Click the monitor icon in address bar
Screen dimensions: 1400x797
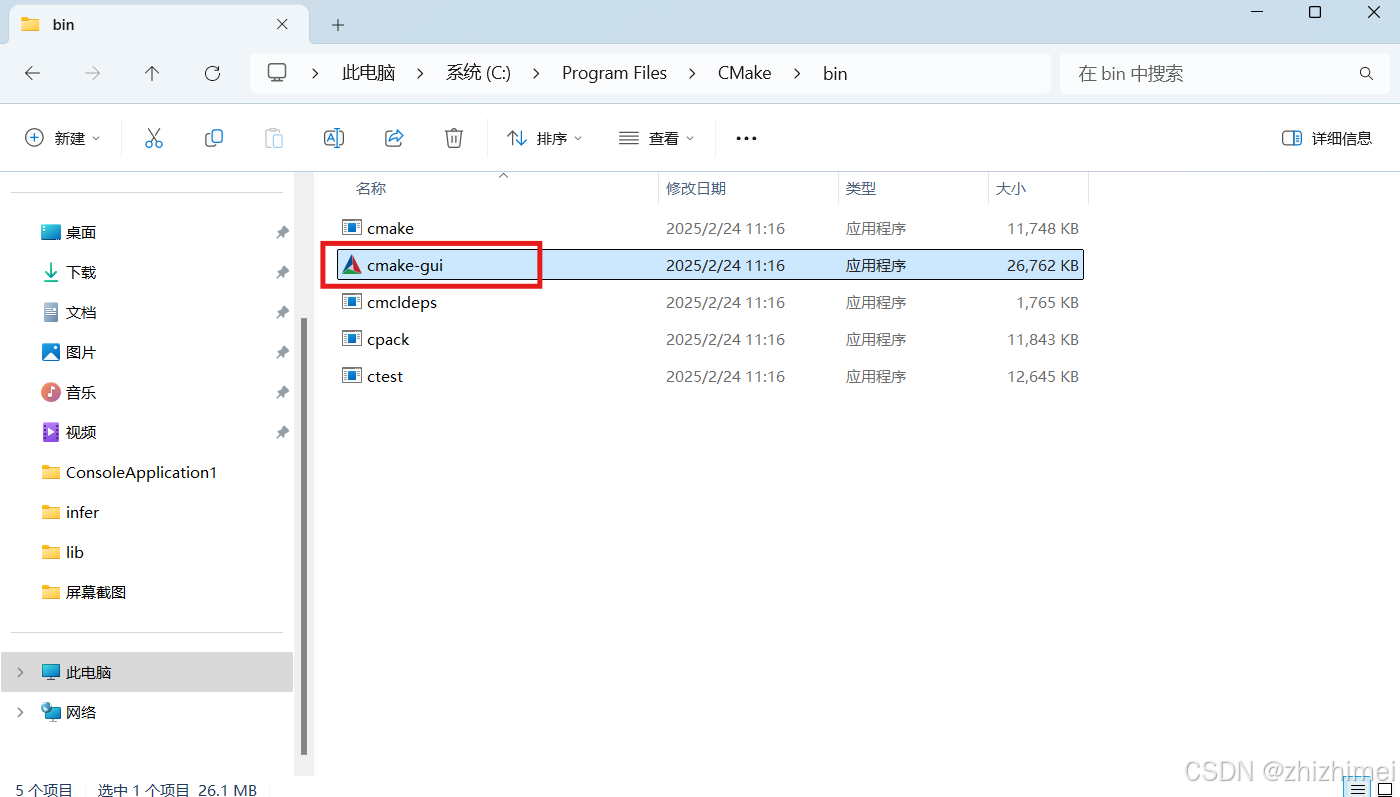click(x=277, y=73)
